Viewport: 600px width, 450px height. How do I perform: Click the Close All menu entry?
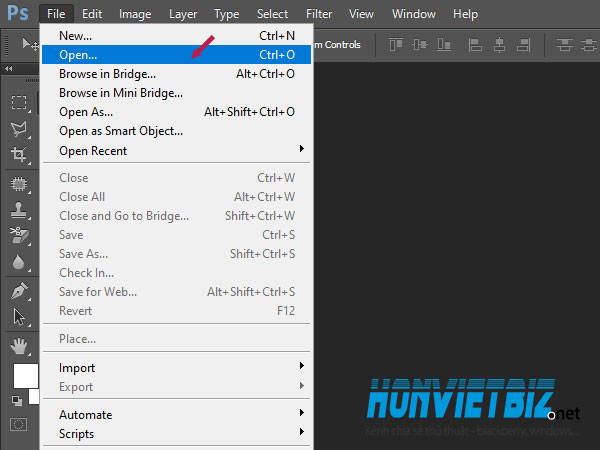[x=176, y=197]
